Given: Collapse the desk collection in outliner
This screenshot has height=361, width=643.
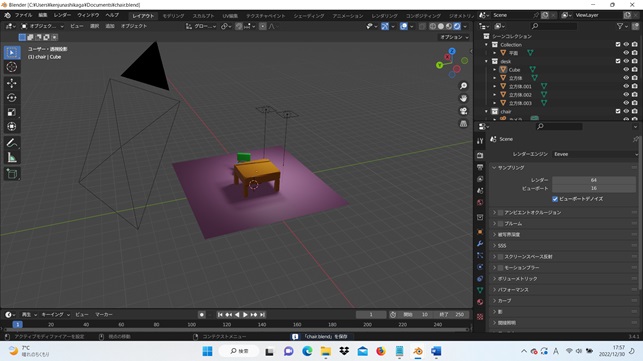Looking at the screenshot, I should pos(487,61).
